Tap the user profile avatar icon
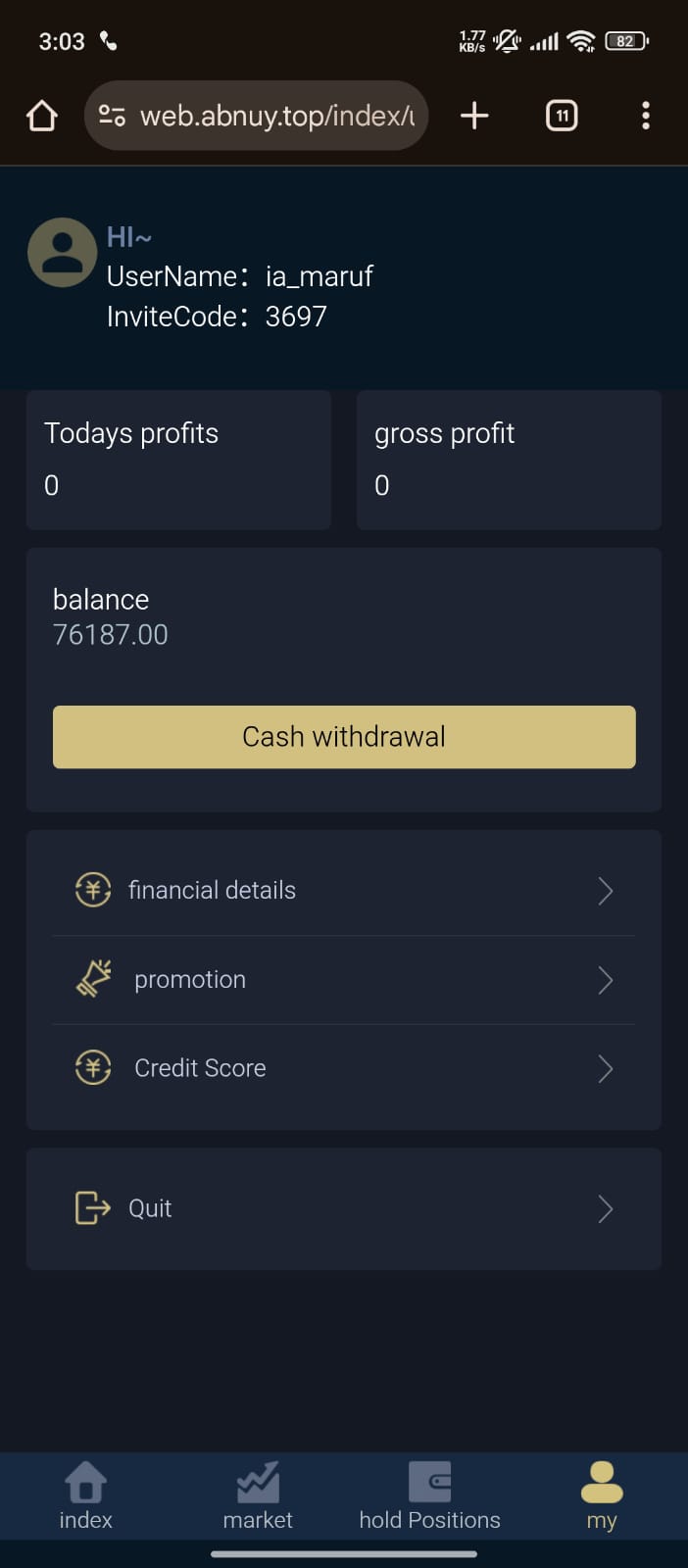 pyautogui.click(x=62, y=253)
